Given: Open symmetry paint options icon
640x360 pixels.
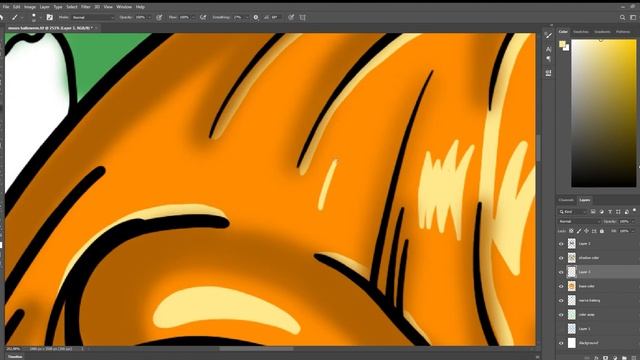Looking at the screenshot, I should [302, 18].
